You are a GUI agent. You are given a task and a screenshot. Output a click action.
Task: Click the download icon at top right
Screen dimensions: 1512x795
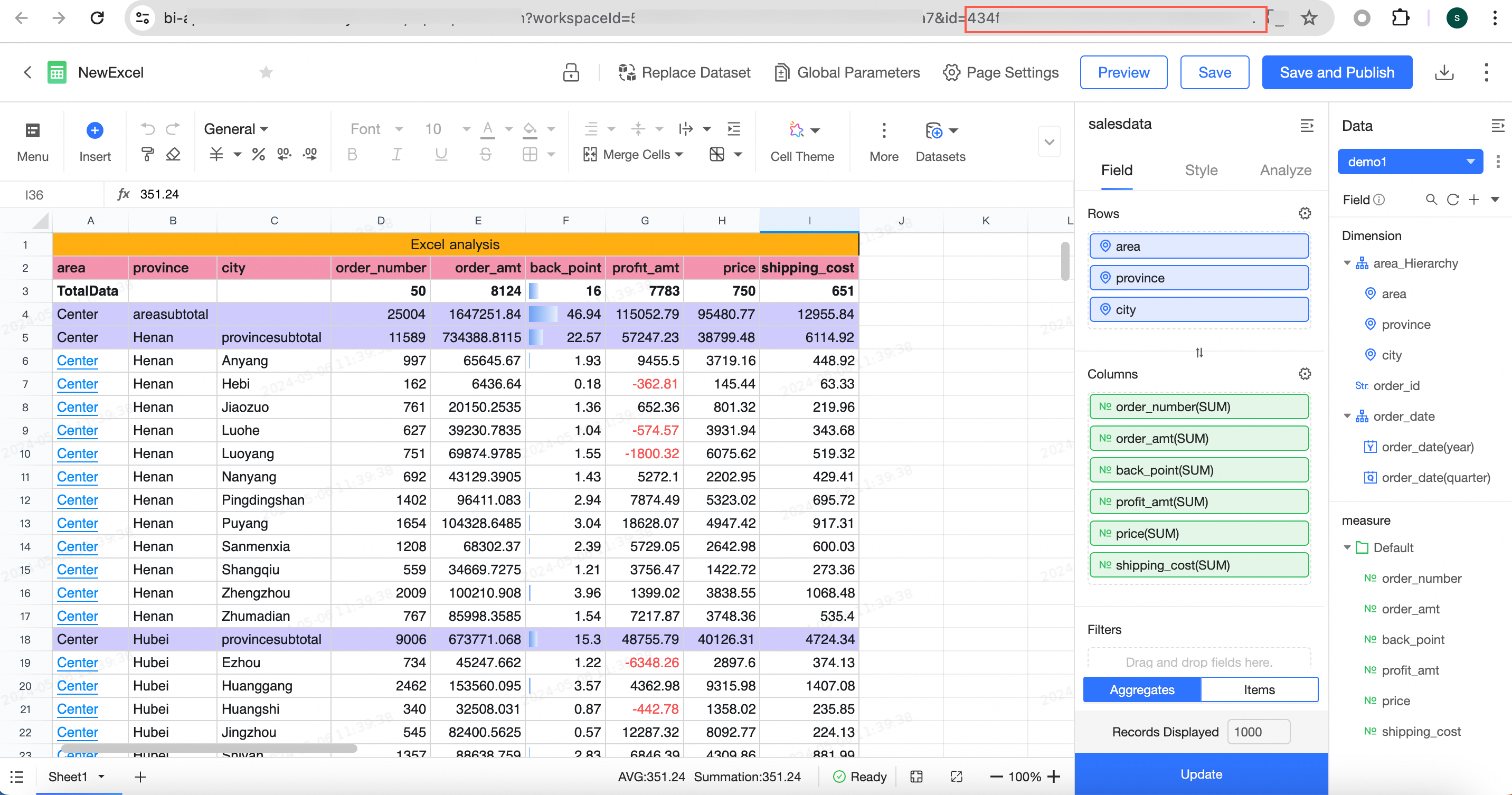tap(1444, 72)
